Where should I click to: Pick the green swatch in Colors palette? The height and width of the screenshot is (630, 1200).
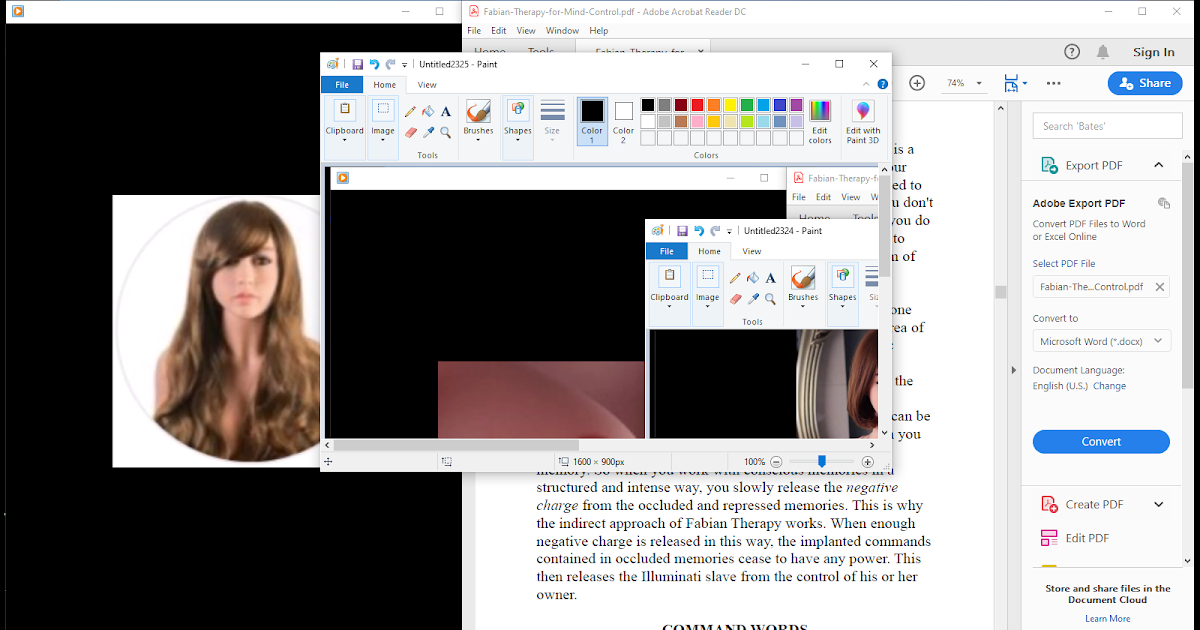747,105
